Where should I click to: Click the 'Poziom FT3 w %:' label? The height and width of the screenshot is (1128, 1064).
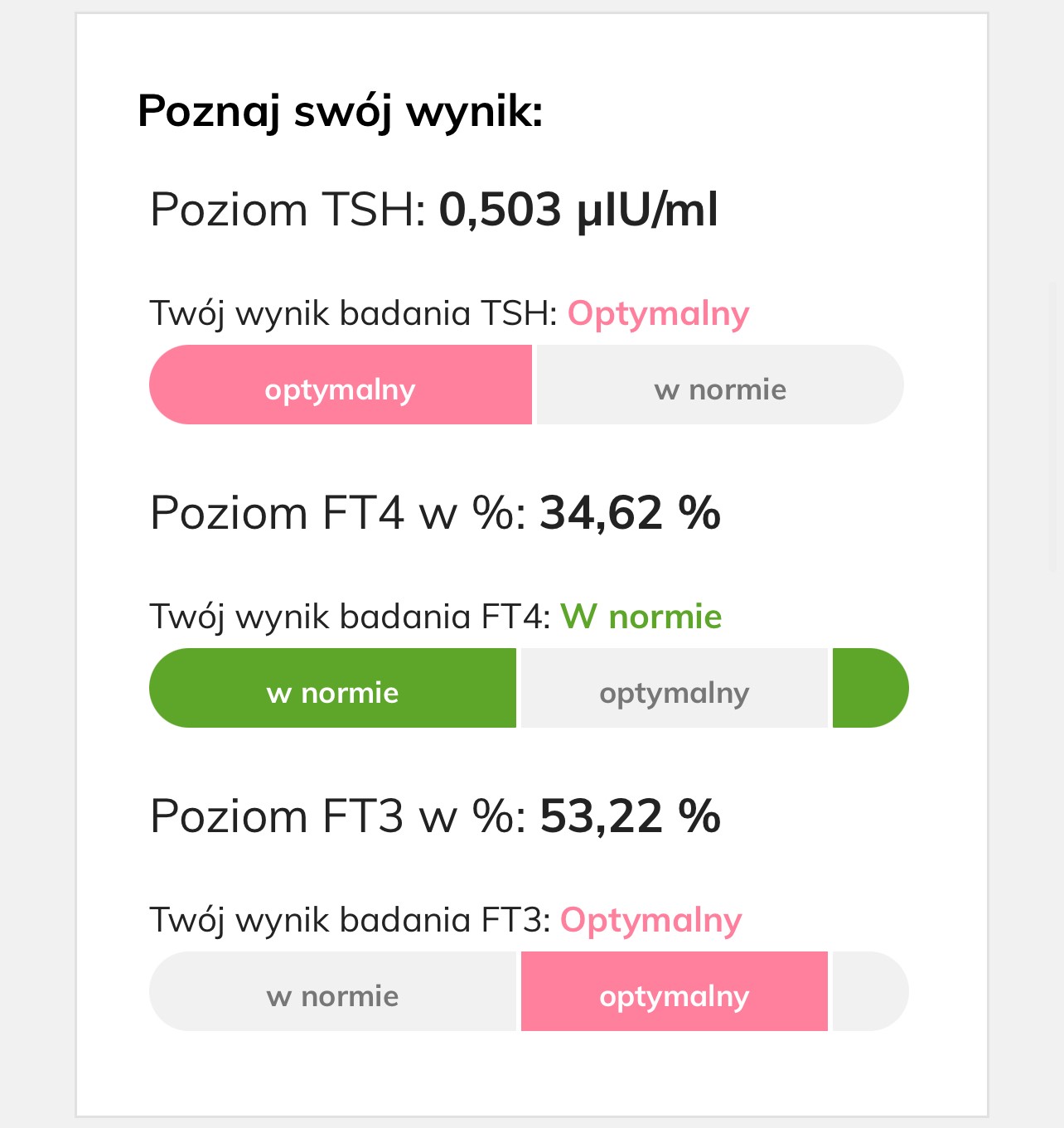pos(338,816)
